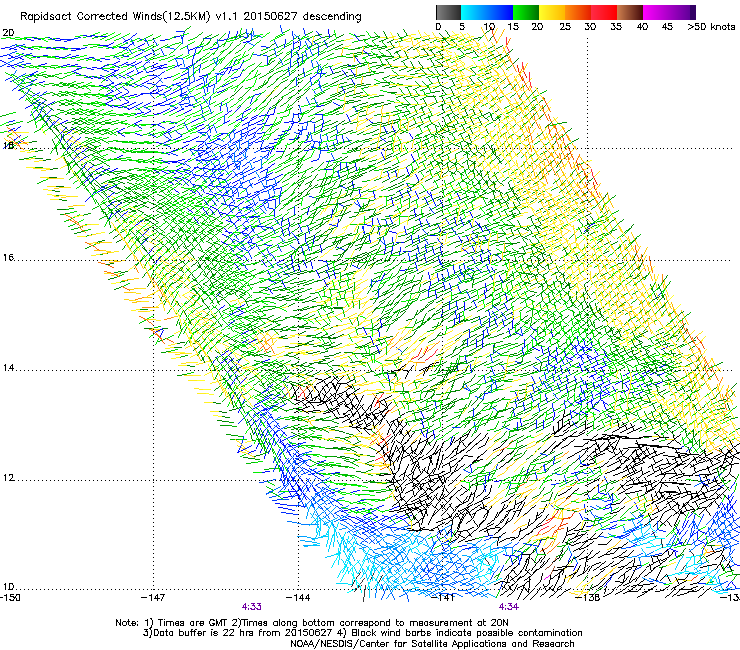Click the longitude label -150
Screen dimensions: 740x650
[10, 597]
